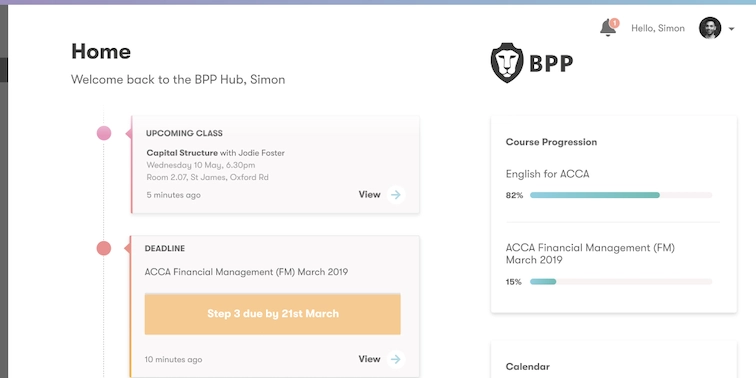Select the red timeline marker for Deadline

coord(104,248)
